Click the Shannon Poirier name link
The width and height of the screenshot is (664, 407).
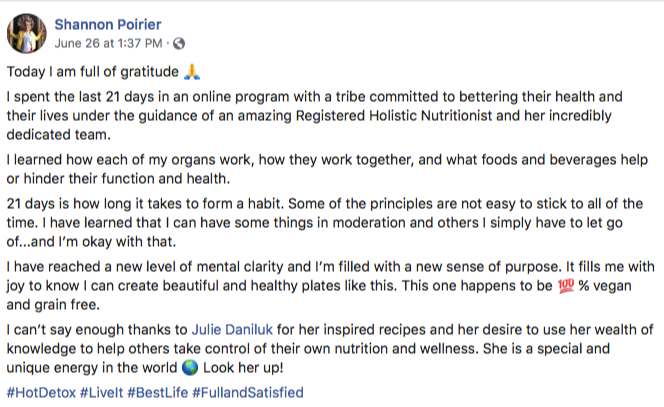click(108, 25)
